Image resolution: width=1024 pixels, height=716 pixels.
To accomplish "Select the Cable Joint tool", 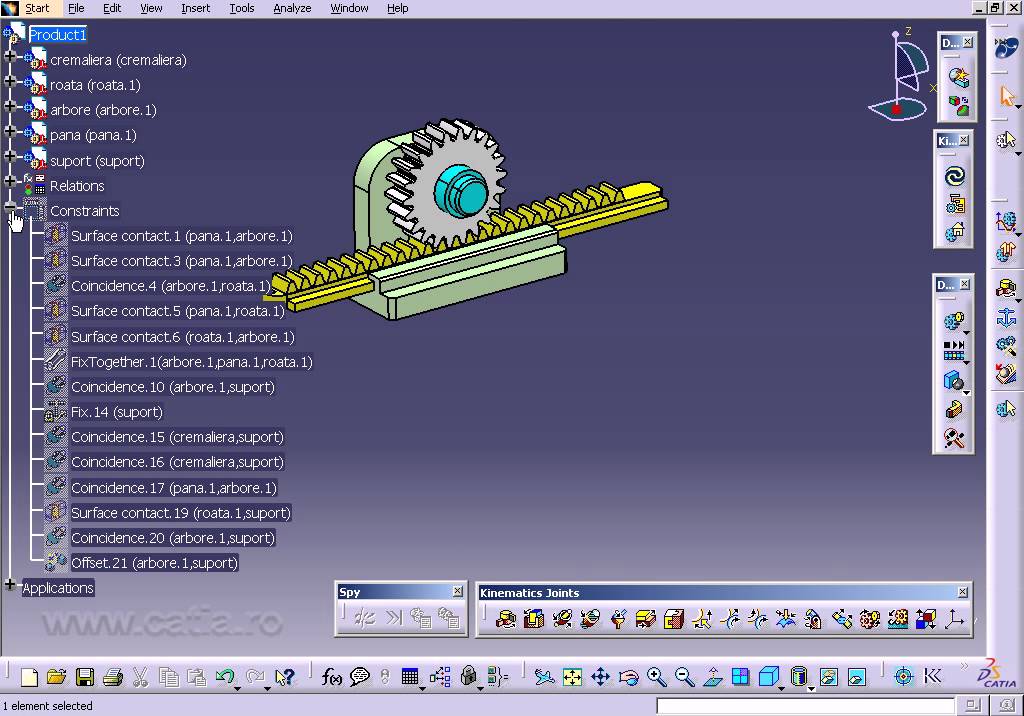I will pos(926,618).
